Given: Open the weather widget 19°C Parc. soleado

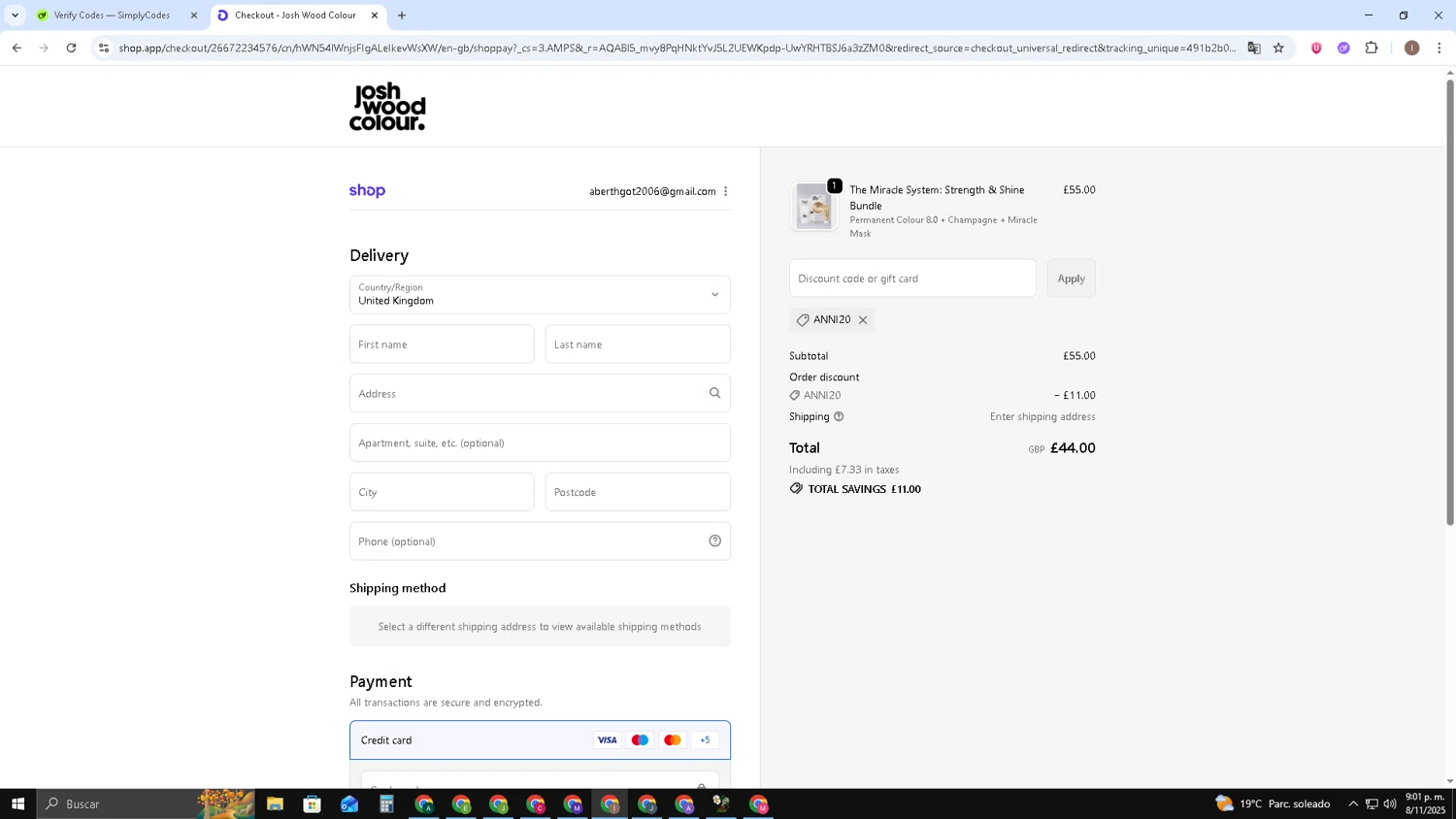Looking at the screenshot, I should (1273, 803).
